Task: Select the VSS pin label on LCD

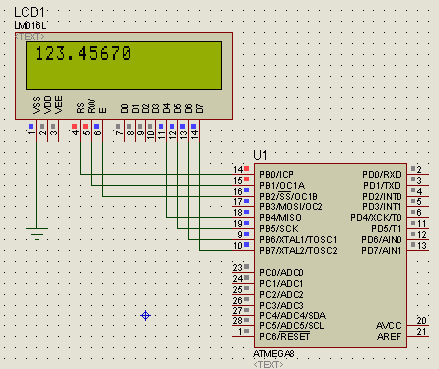Action: [37, 105]
